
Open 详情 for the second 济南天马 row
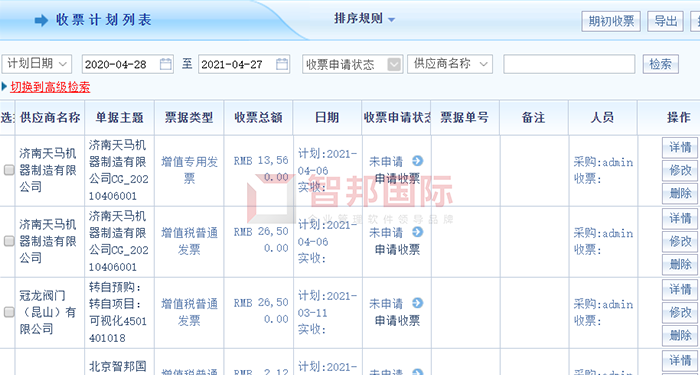680,218
